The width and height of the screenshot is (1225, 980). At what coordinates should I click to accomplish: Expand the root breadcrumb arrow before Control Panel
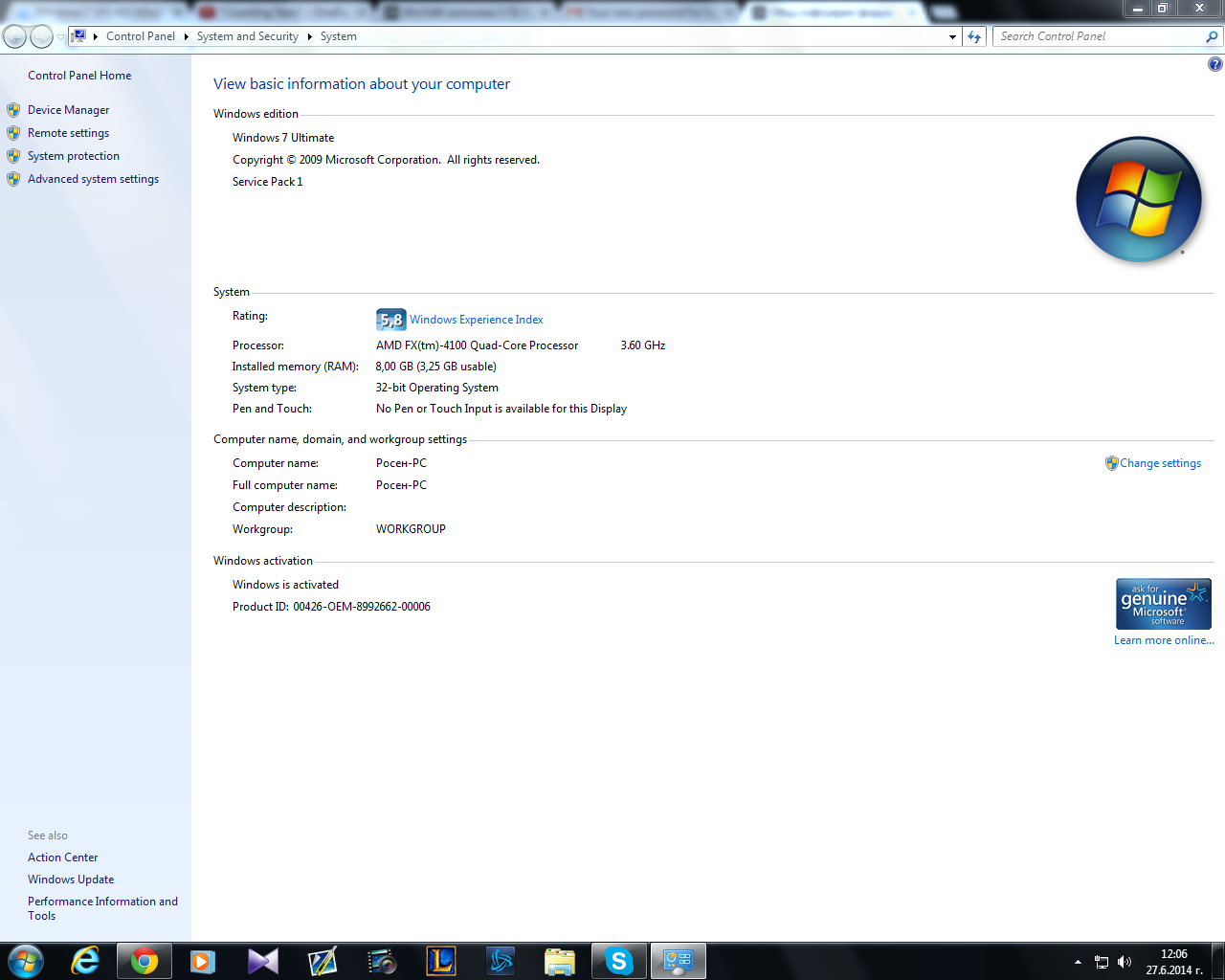point(96,36)
